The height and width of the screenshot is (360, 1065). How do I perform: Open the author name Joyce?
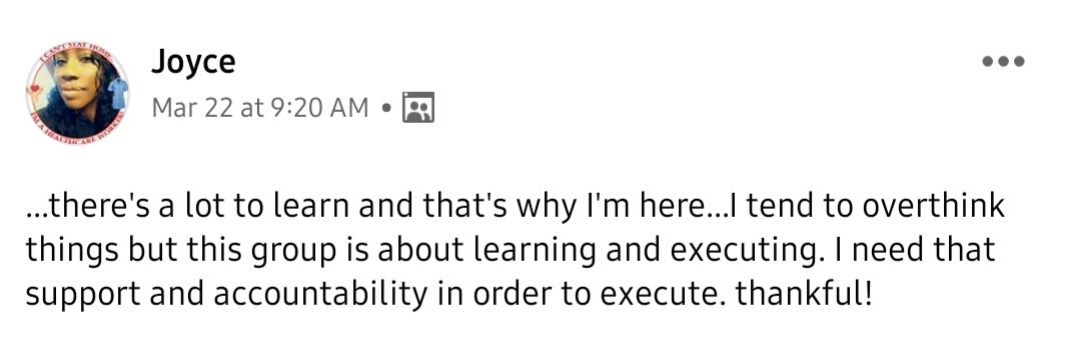194,62
